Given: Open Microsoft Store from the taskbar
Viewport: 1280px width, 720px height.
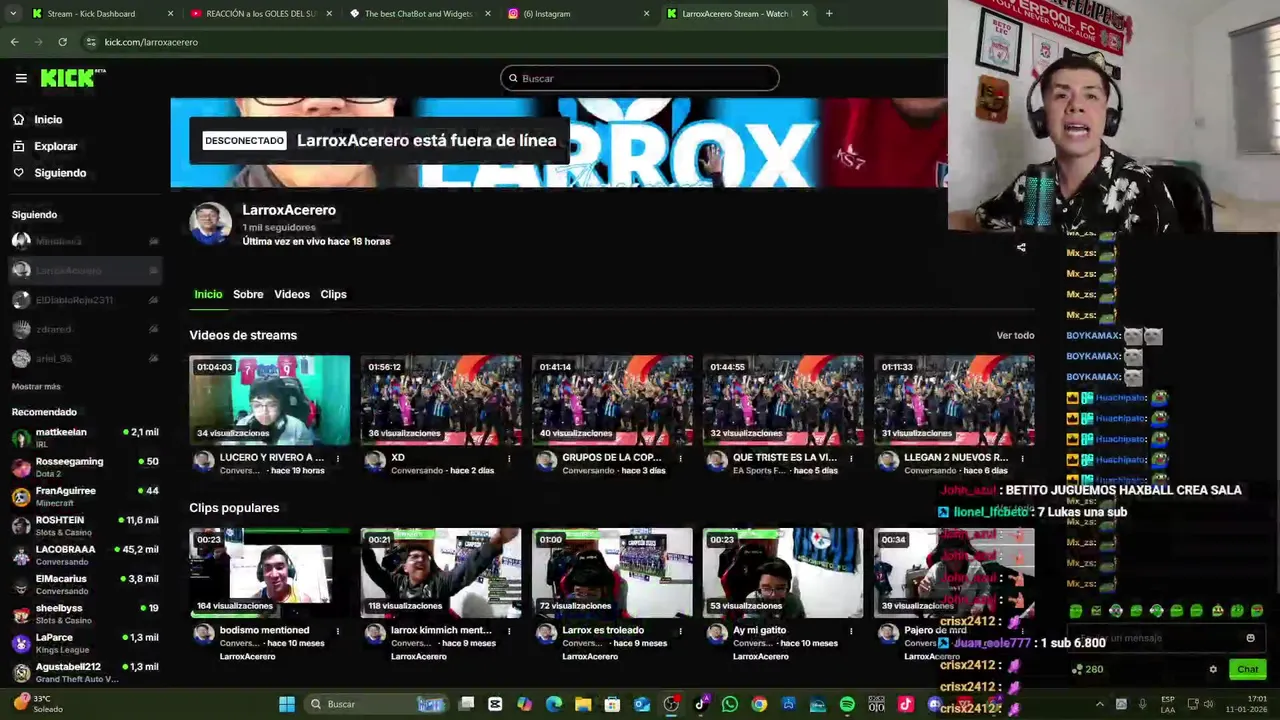Looking at the screenshot, I should pyautogui.click(x=612, y=704).
